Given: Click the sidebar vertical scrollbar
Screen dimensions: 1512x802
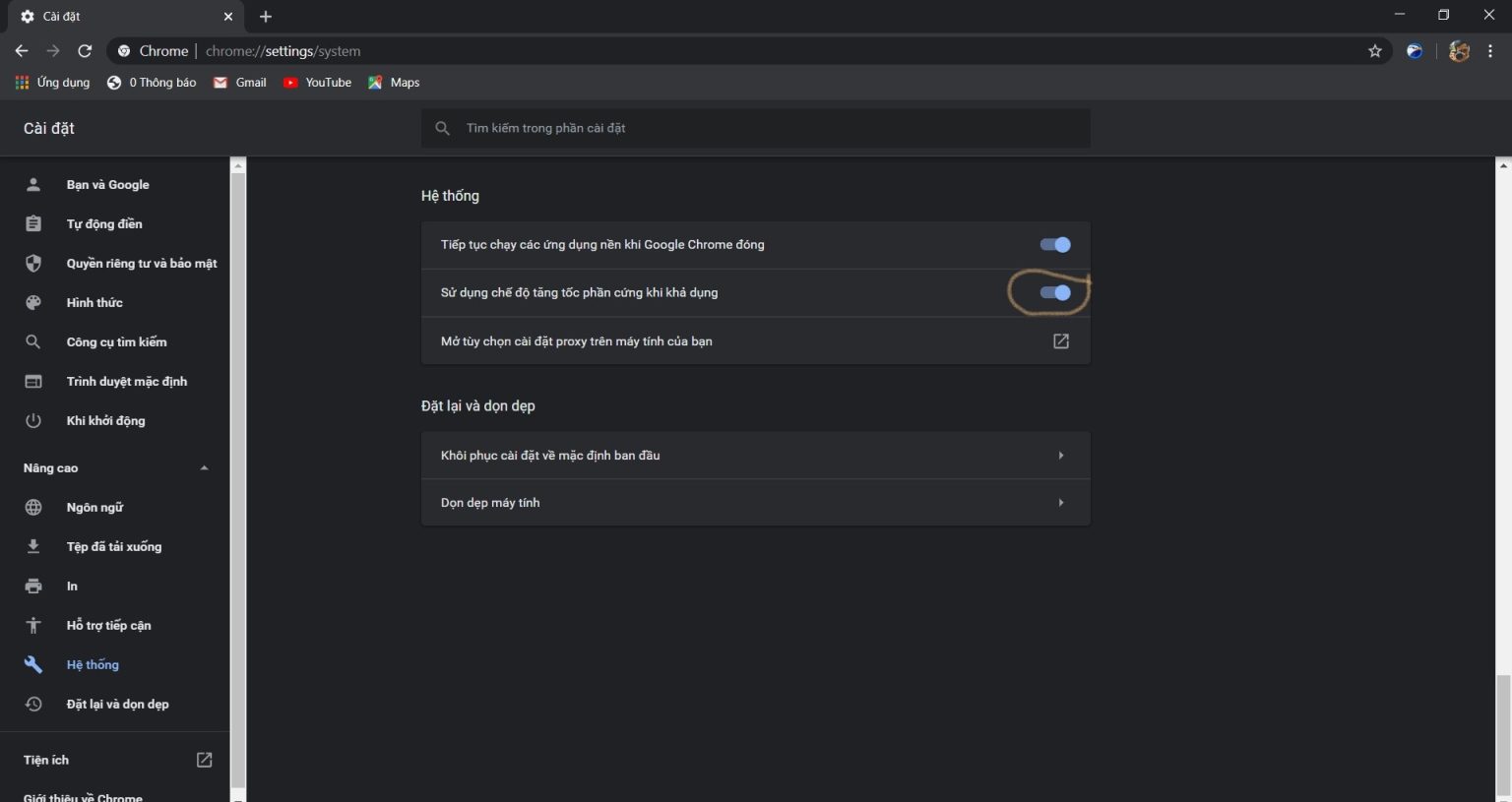Looking at the screenshot, I should point(237,472).
